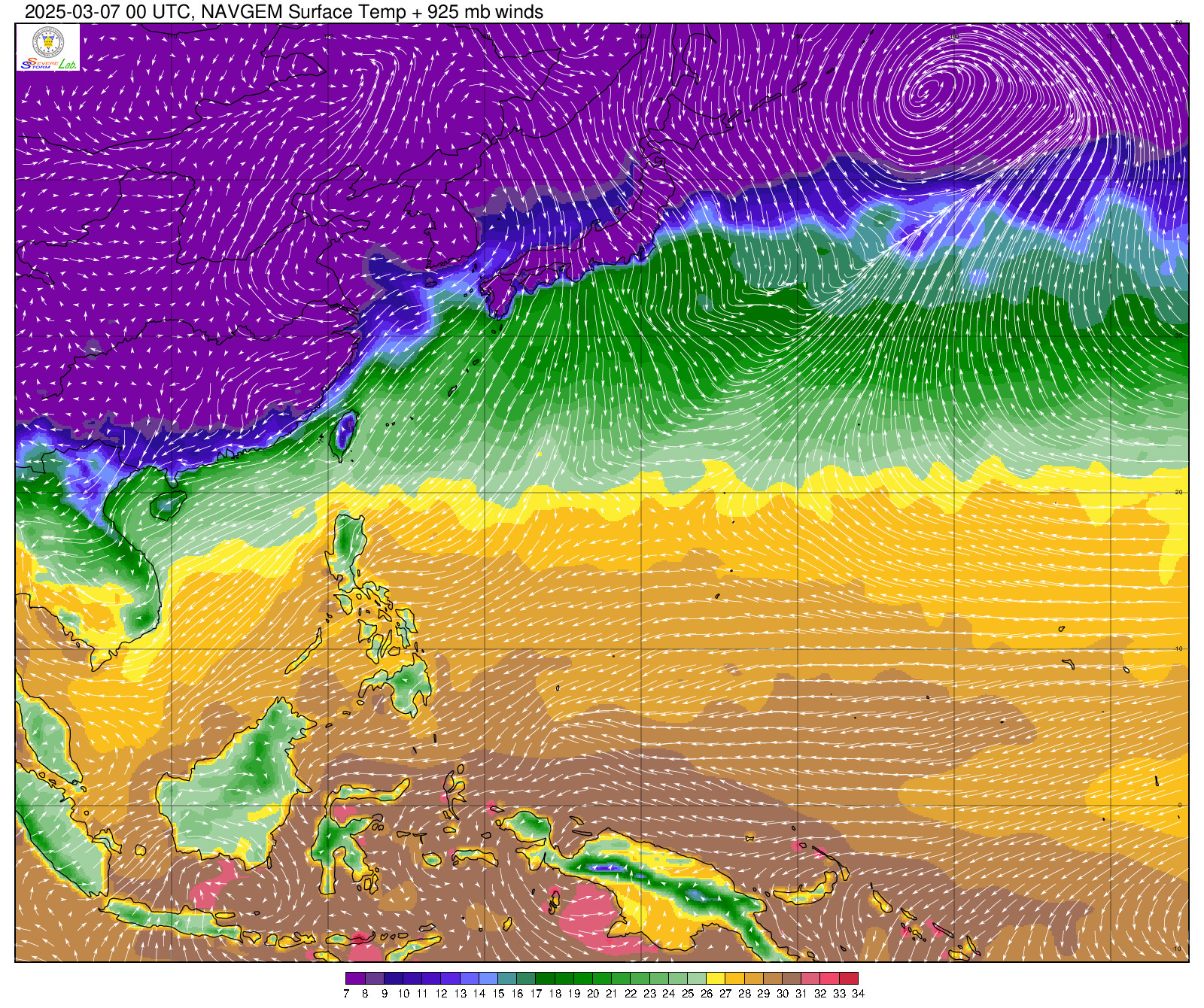
Task: Pick the medium green swatch between 22 and 23
Action: pos(640,979)
